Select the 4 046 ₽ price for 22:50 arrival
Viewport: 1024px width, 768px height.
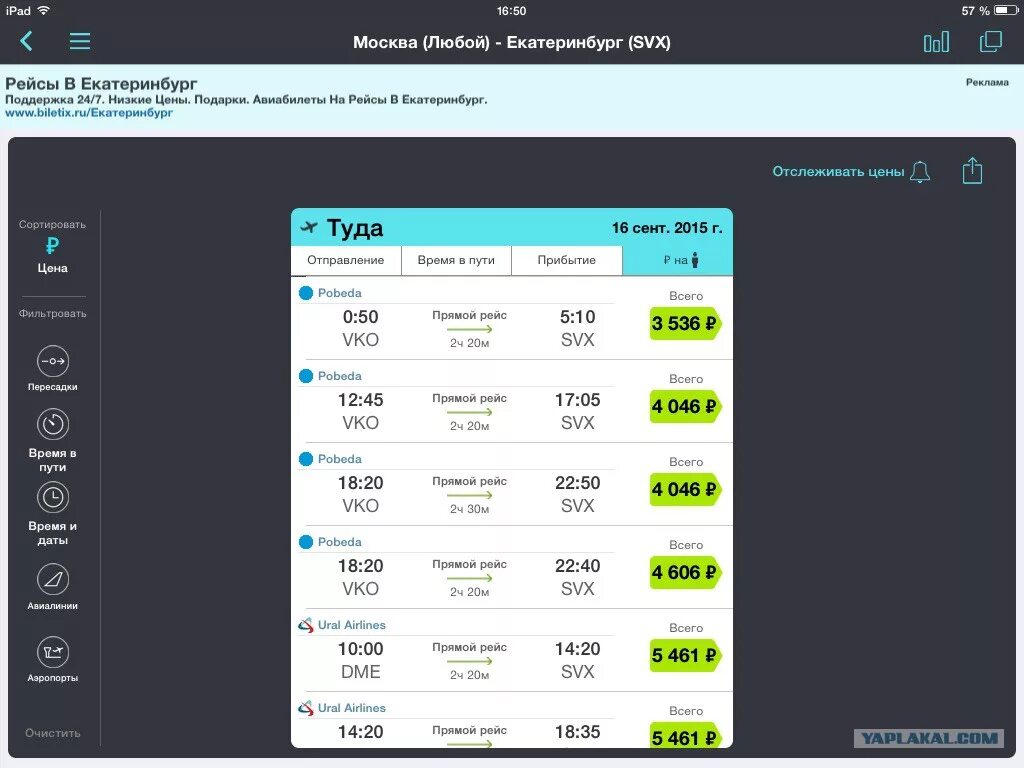coord(685,489)
